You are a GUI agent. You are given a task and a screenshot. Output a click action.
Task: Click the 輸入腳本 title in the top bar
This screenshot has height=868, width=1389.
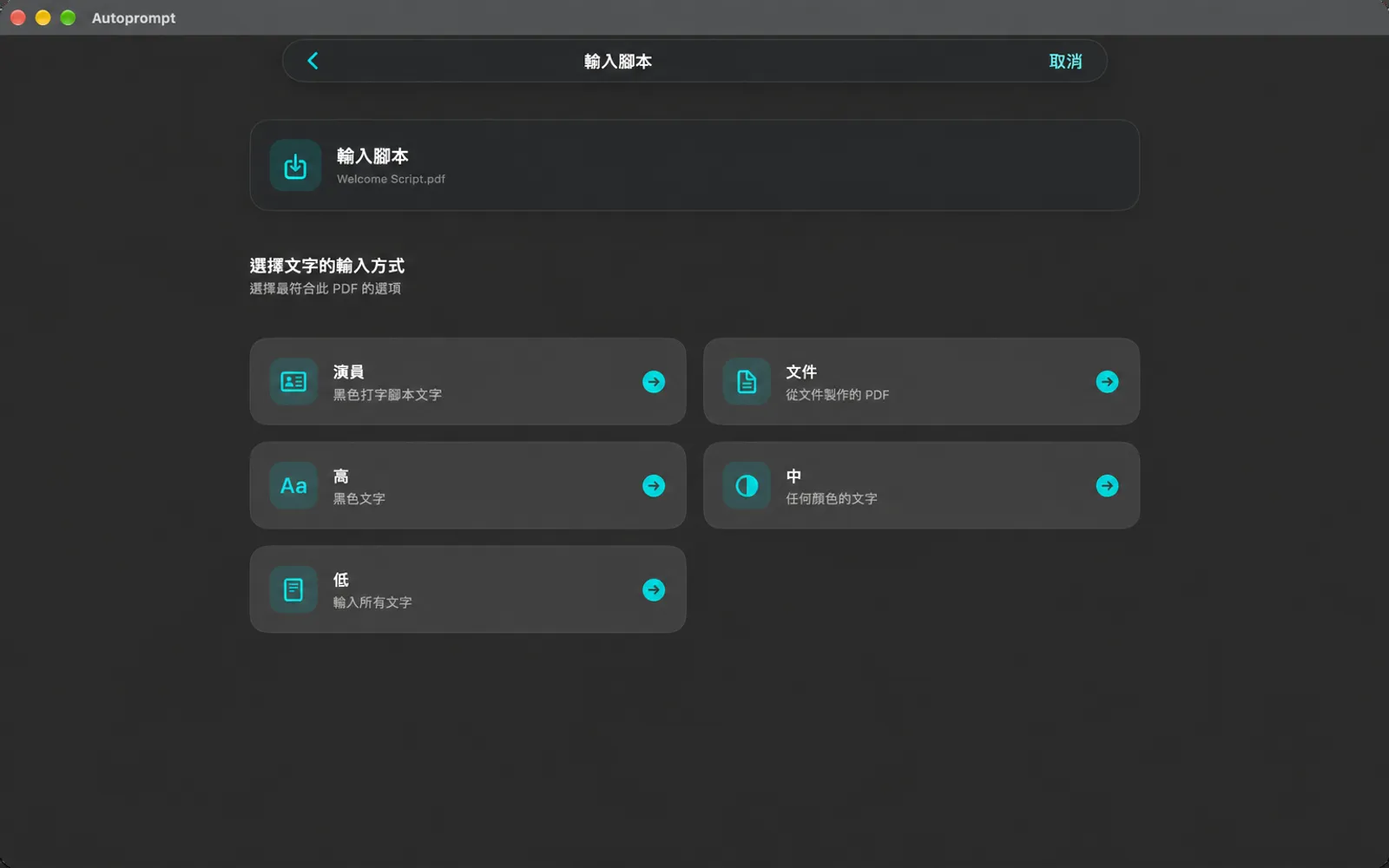click(618, 62)
